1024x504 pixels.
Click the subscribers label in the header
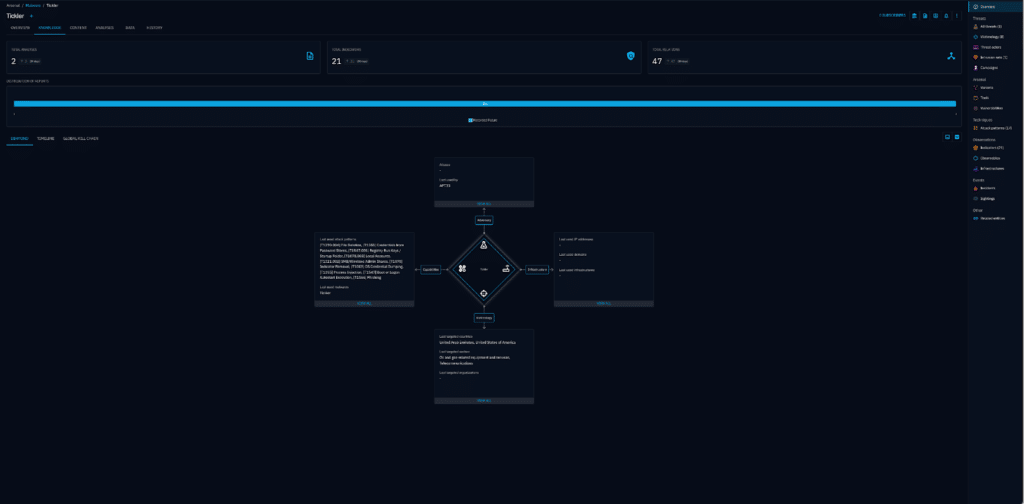pyautogui.click(x=892, y=15)
